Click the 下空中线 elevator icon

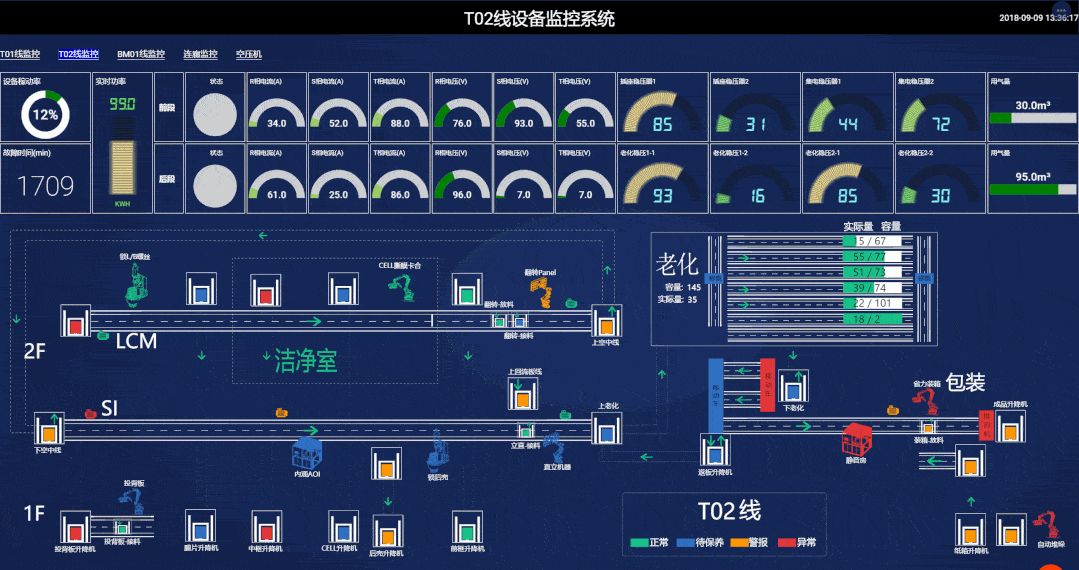point(48,429)
